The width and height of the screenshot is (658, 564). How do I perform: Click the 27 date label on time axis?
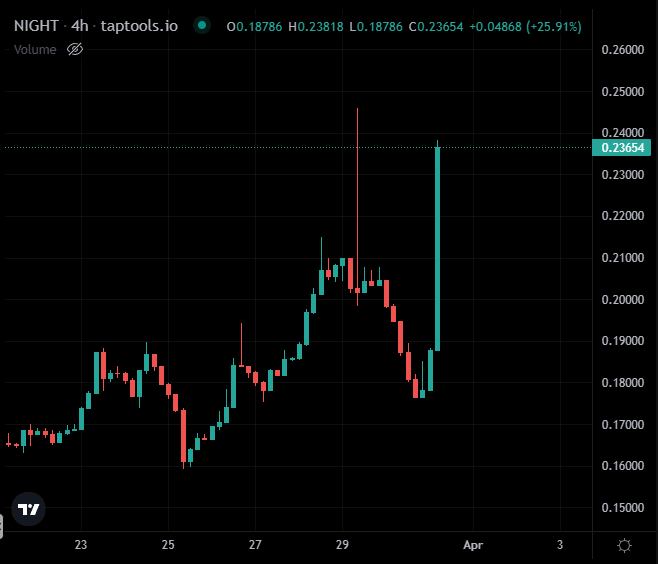click(x=255, y=545)
